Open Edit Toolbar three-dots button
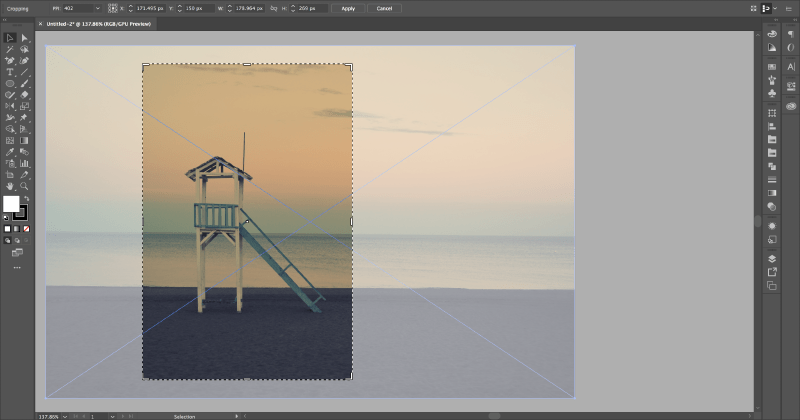800x420 pixels. pyautogui.click(x=17, y=267)
